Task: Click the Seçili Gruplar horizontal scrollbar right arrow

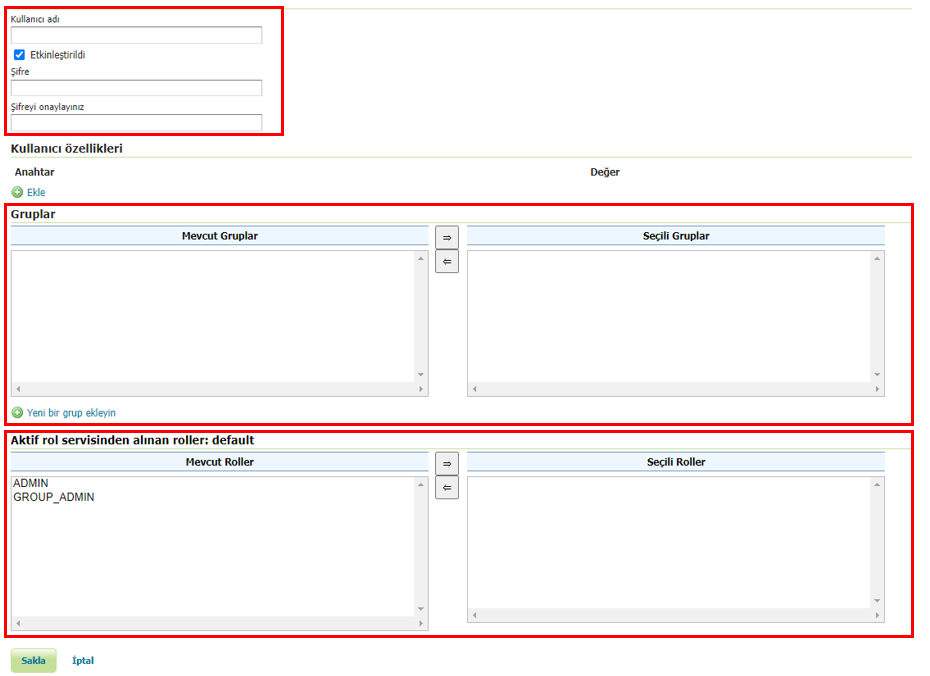Action: 877,390
